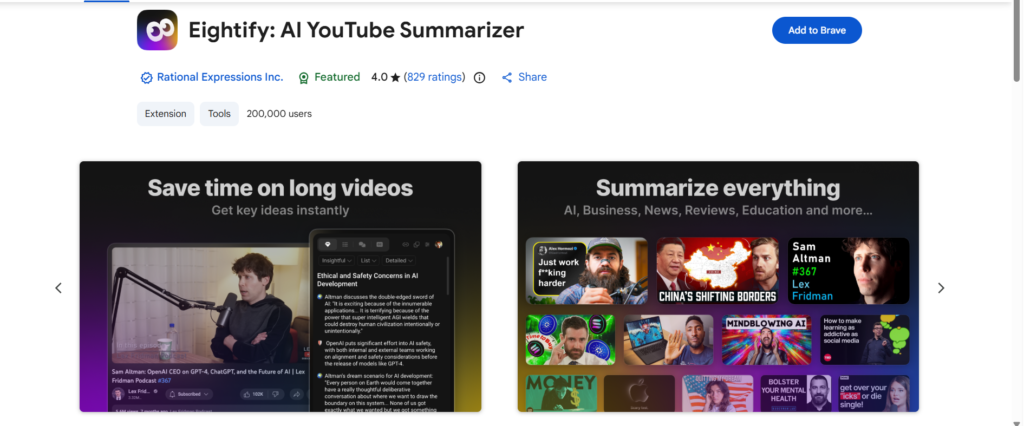Viewport: 1024px width, 426px height.
Task: Click the ratings info circle icon
Action: (479, 78)
